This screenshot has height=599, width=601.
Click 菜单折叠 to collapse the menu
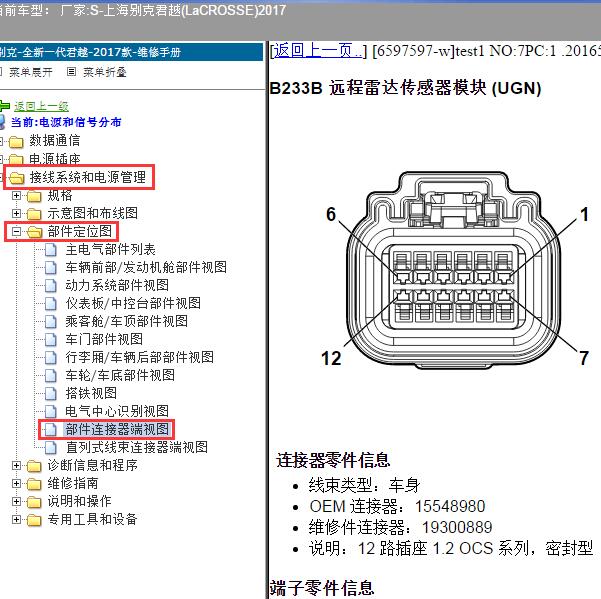coord(105,72)
